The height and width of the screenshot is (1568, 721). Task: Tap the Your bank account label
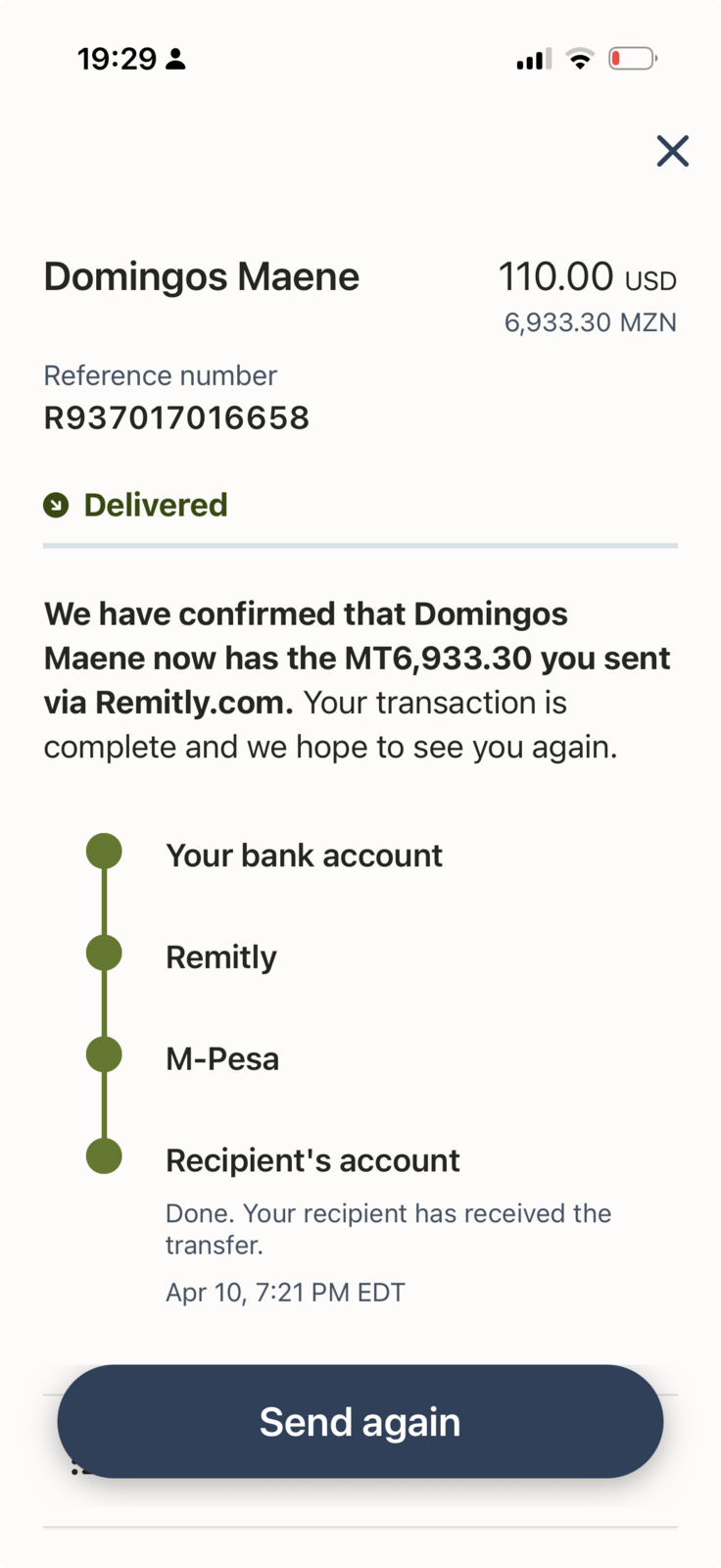(x=304, y=856)
